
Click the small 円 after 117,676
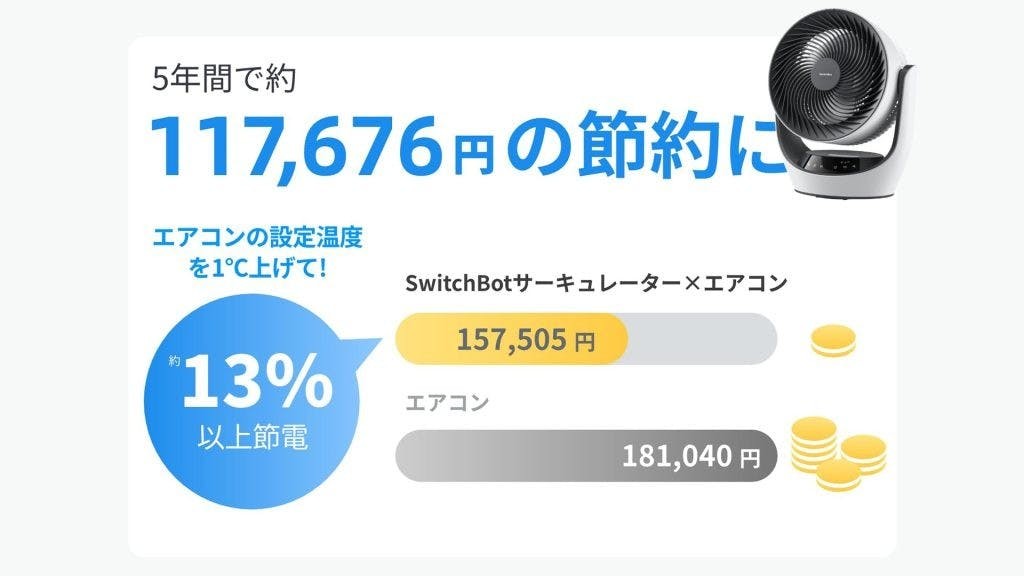[x=473, y=153]
